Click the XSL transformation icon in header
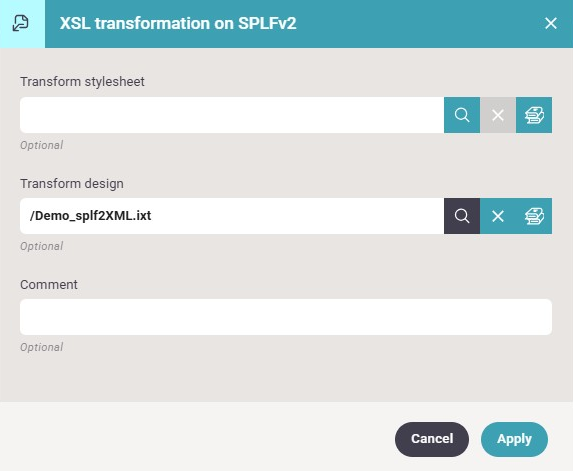This screenshot has width=573, height=471. point(20,23)
